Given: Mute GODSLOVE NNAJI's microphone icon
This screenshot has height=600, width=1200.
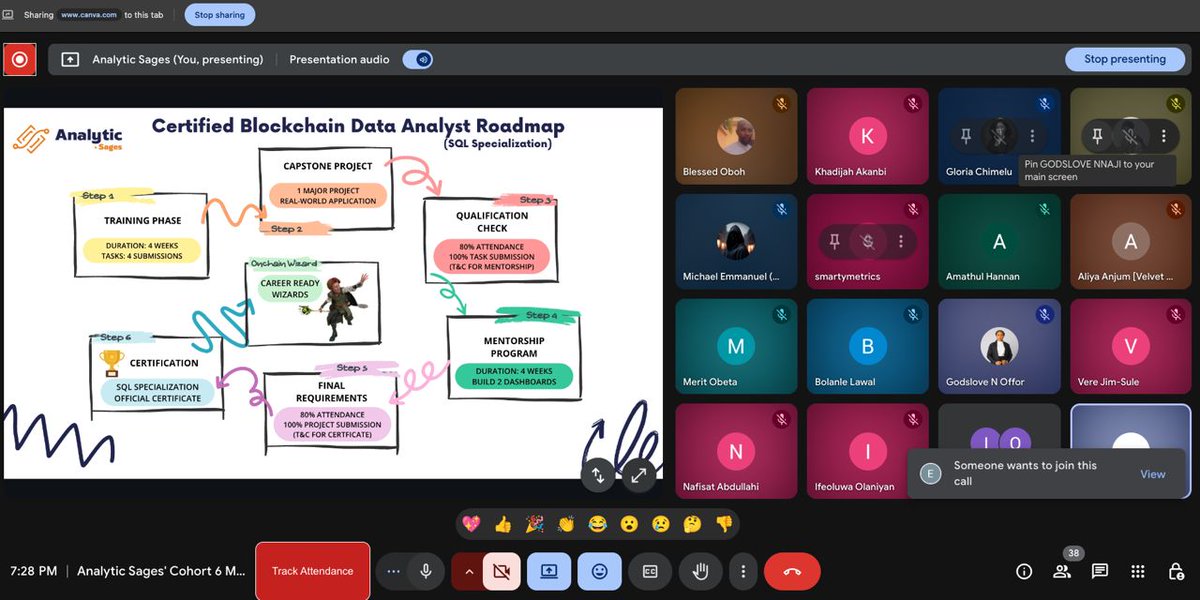Looking at the screenshot, I should point(1130,135).
